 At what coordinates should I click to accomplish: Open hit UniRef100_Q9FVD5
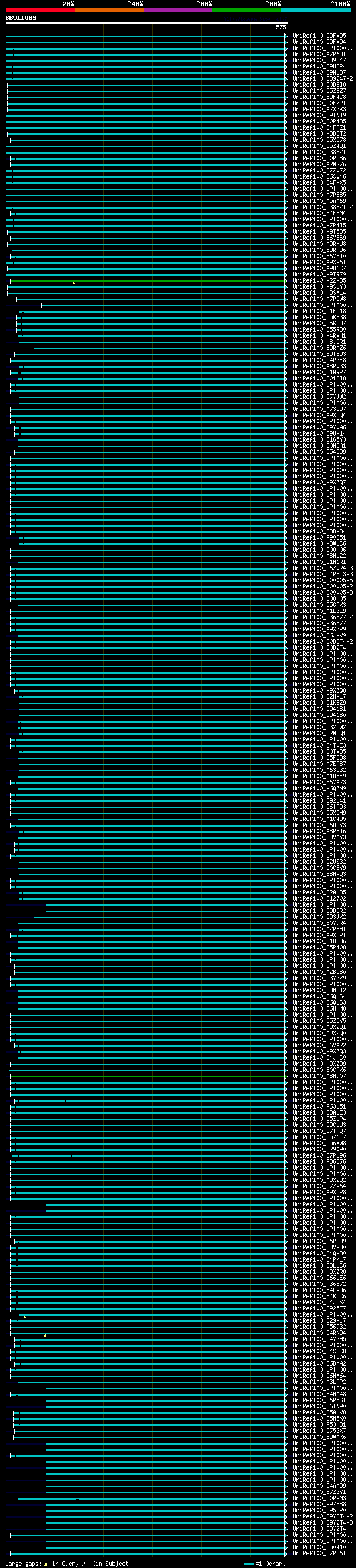point(319,36)
